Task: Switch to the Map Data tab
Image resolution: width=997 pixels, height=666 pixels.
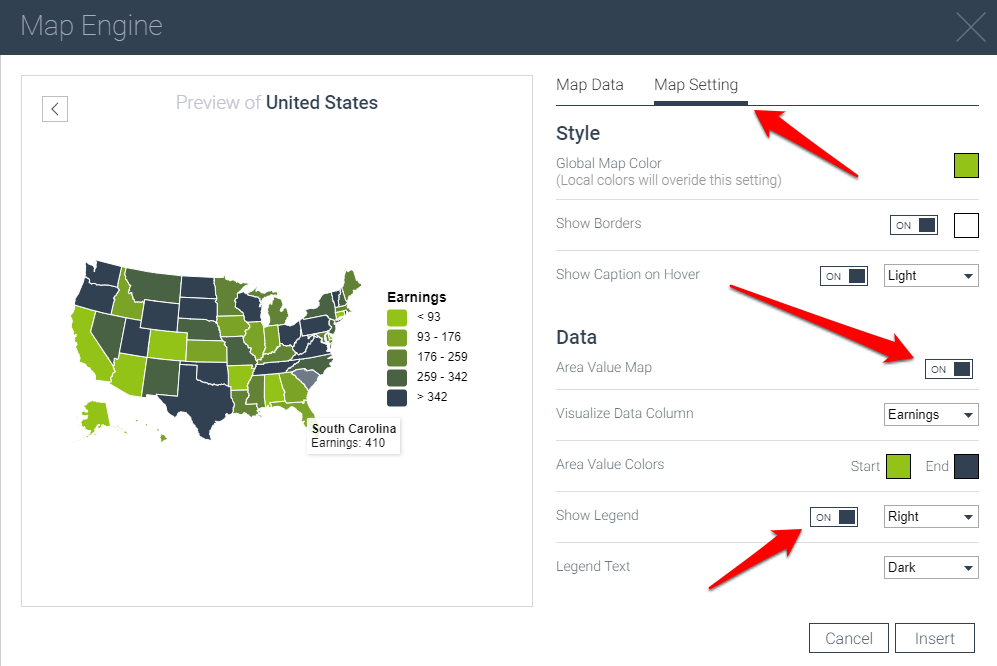Action: [x=590, y=85]
